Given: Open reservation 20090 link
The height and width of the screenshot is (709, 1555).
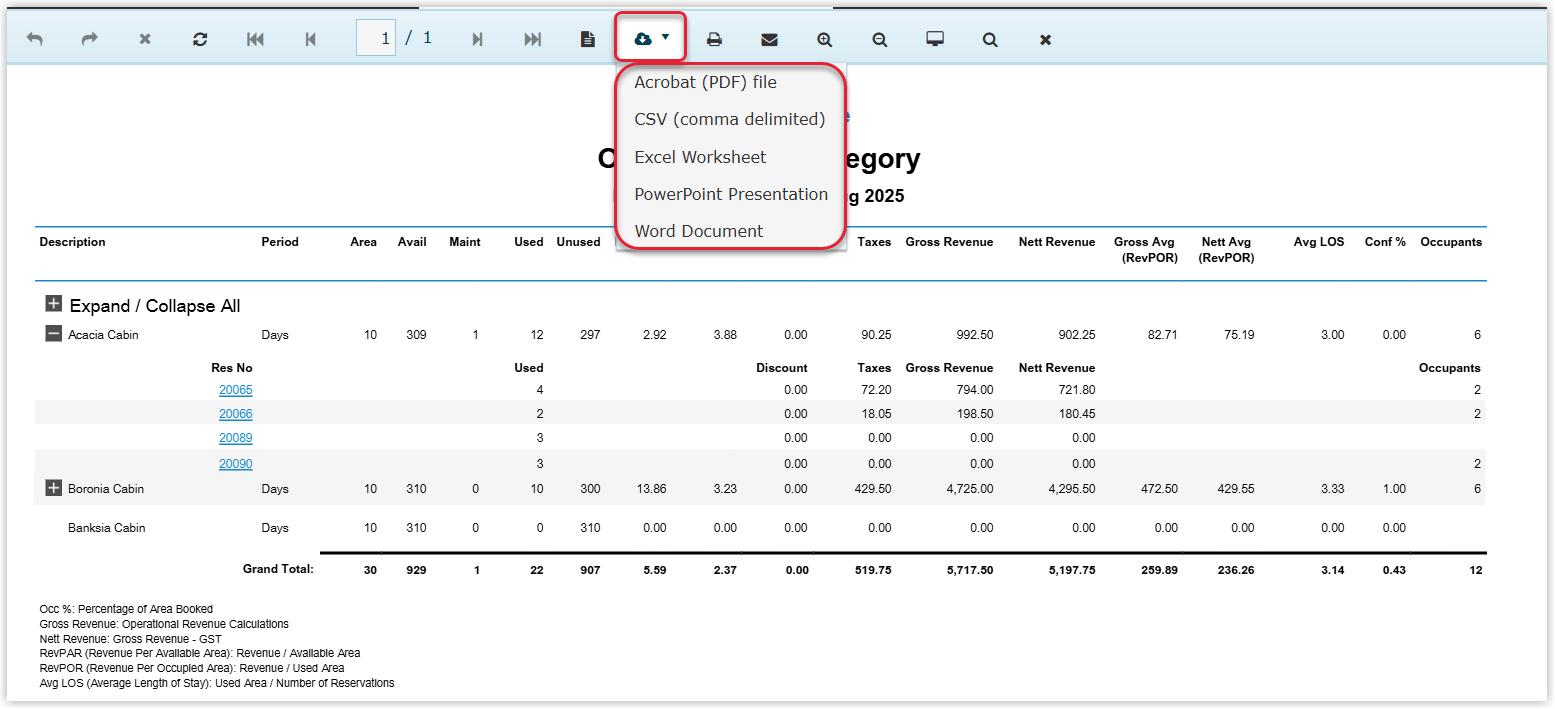Looking at the screenshot, I should click(x=236, y=464).
